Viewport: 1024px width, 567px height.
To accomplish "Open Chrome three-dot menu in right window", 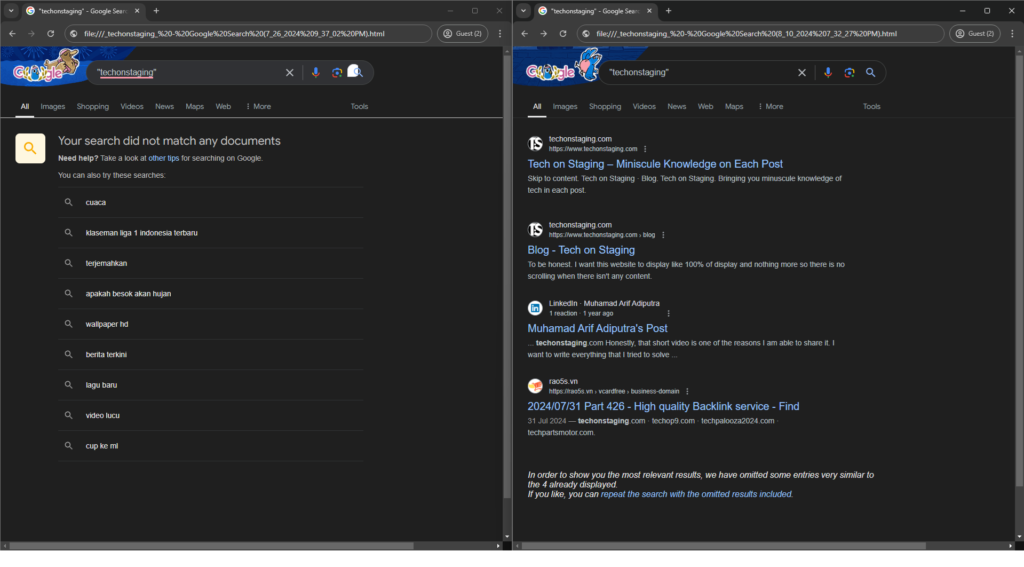I will 1011,33.
